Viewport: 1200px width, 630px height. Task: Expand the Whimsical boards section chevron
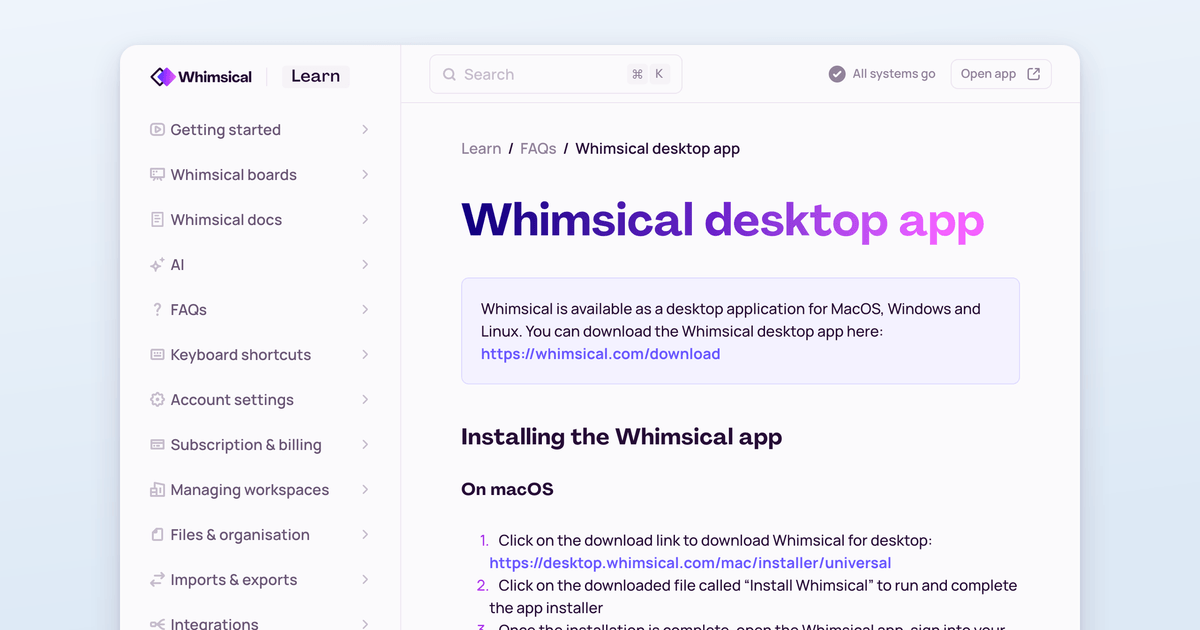point(365,174)
